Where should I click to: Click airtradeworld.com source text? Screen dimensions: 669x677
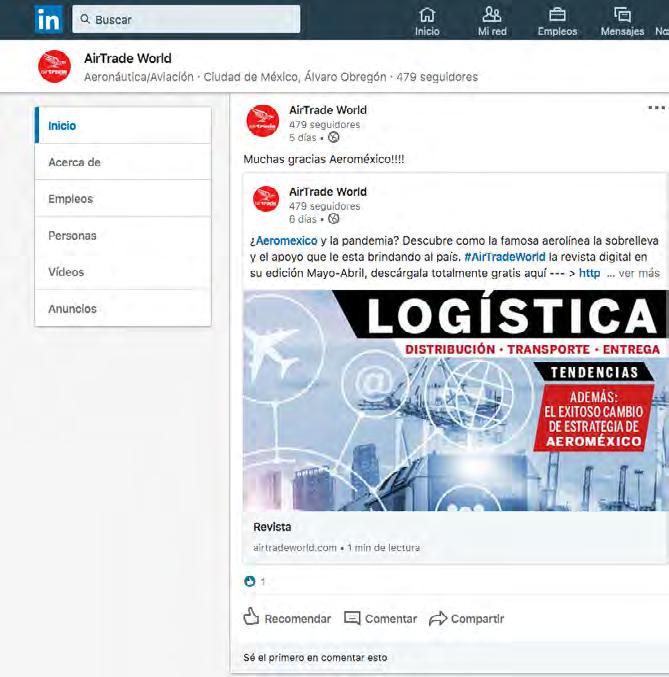(x=295, y=547)
